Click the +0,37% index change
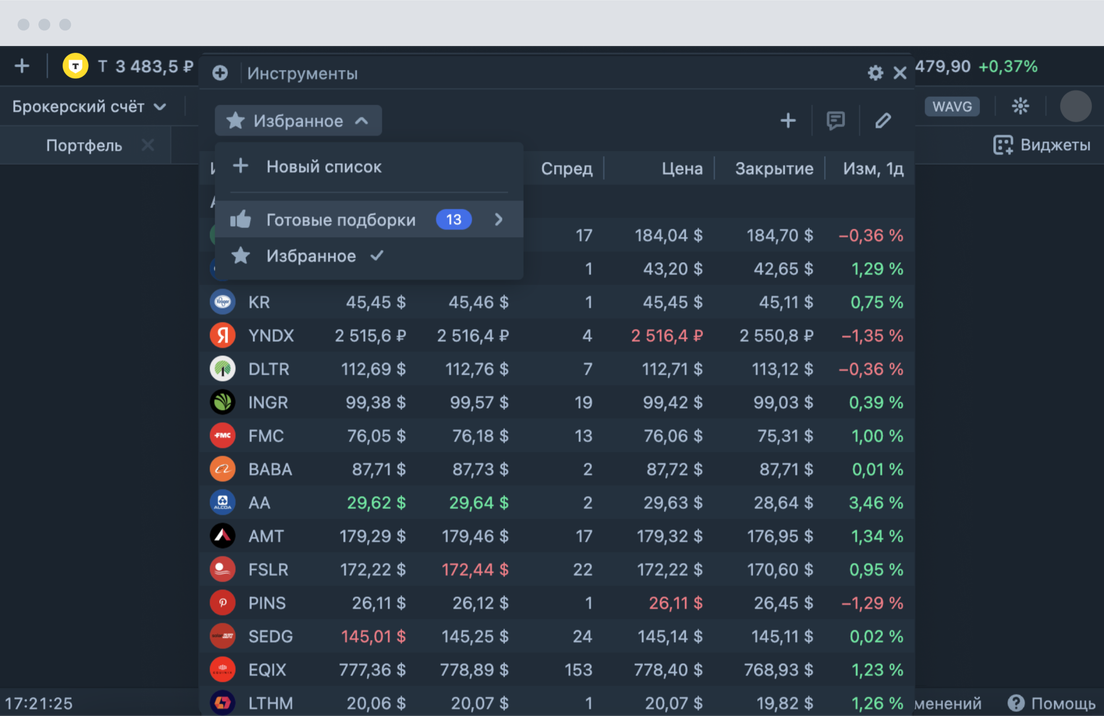The image size is (1104, 716). [x=1008, y=66]
